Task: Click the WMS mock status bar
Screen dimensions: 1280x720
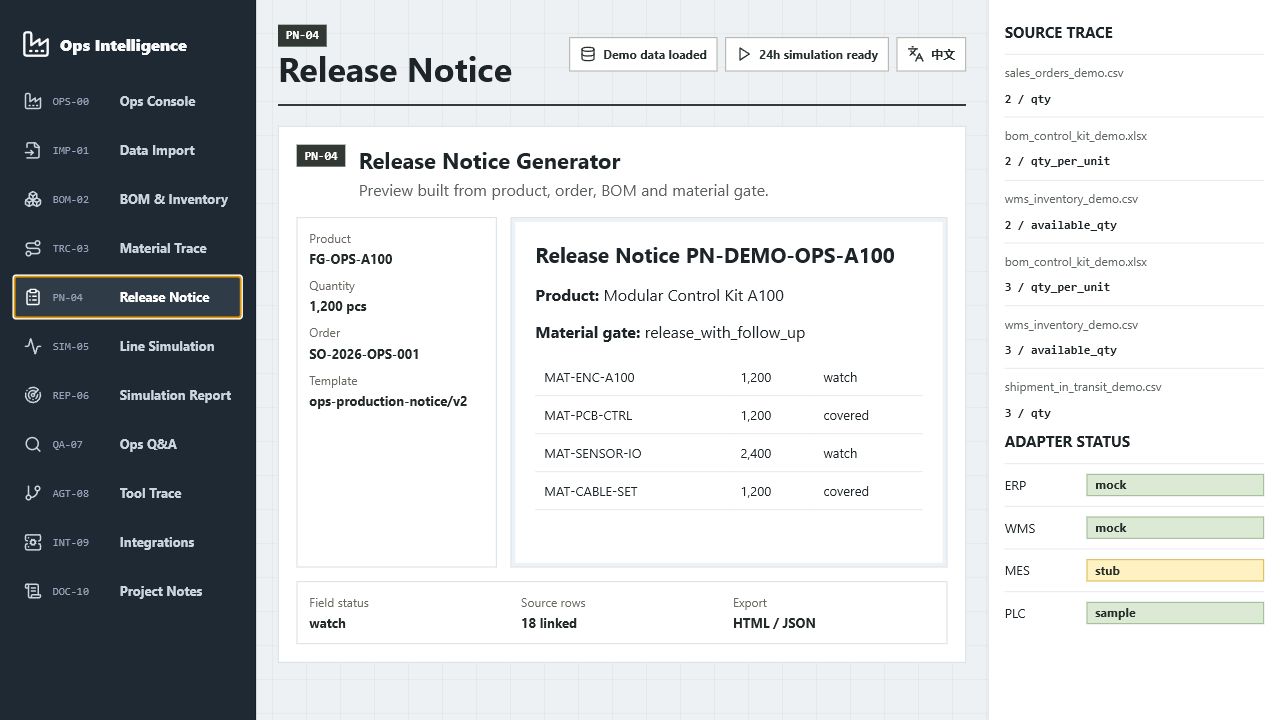Action: (1175, 528)
